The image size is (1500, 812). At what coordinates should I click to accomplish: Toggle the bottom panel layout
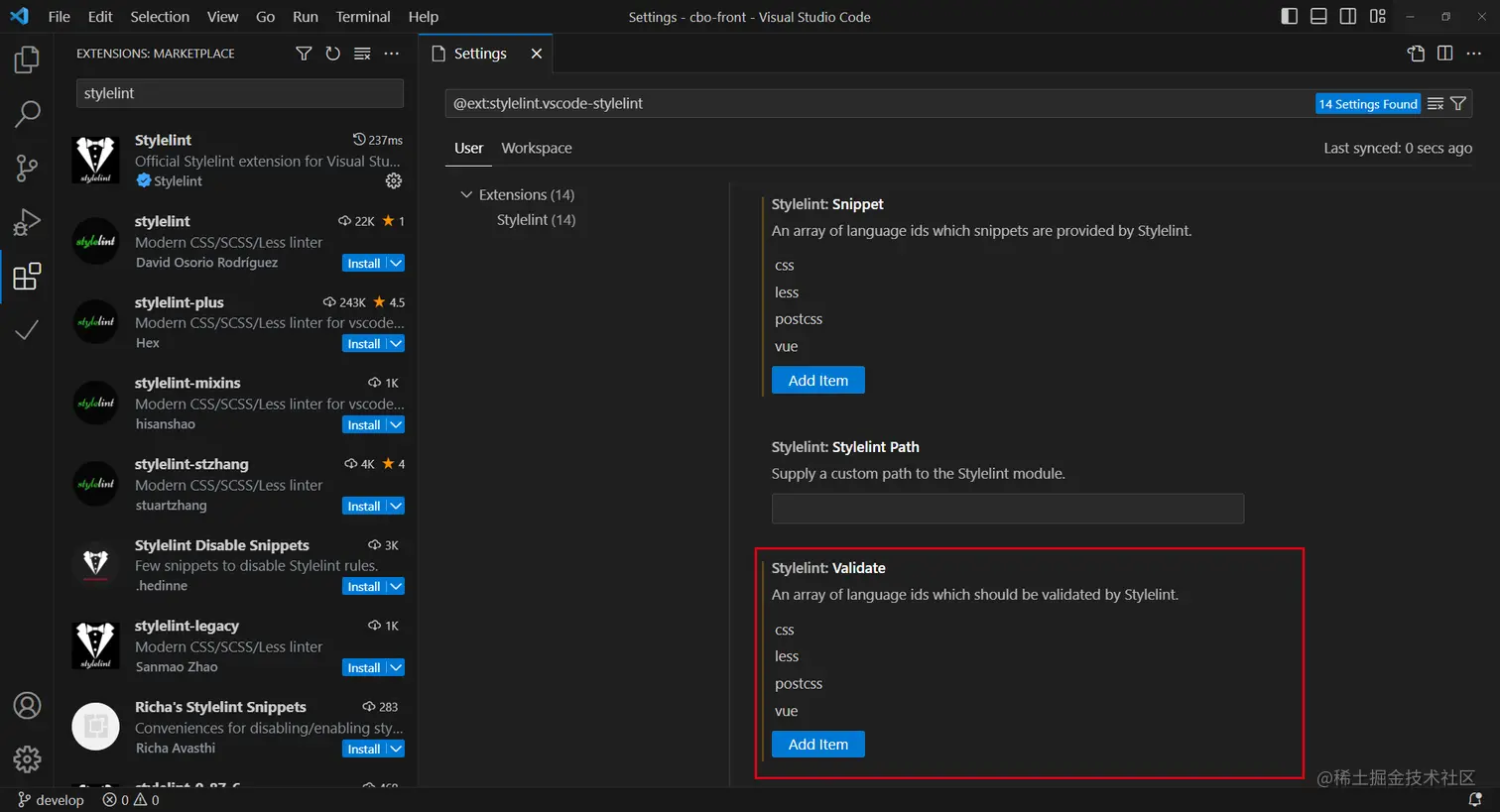(1318, 17)
